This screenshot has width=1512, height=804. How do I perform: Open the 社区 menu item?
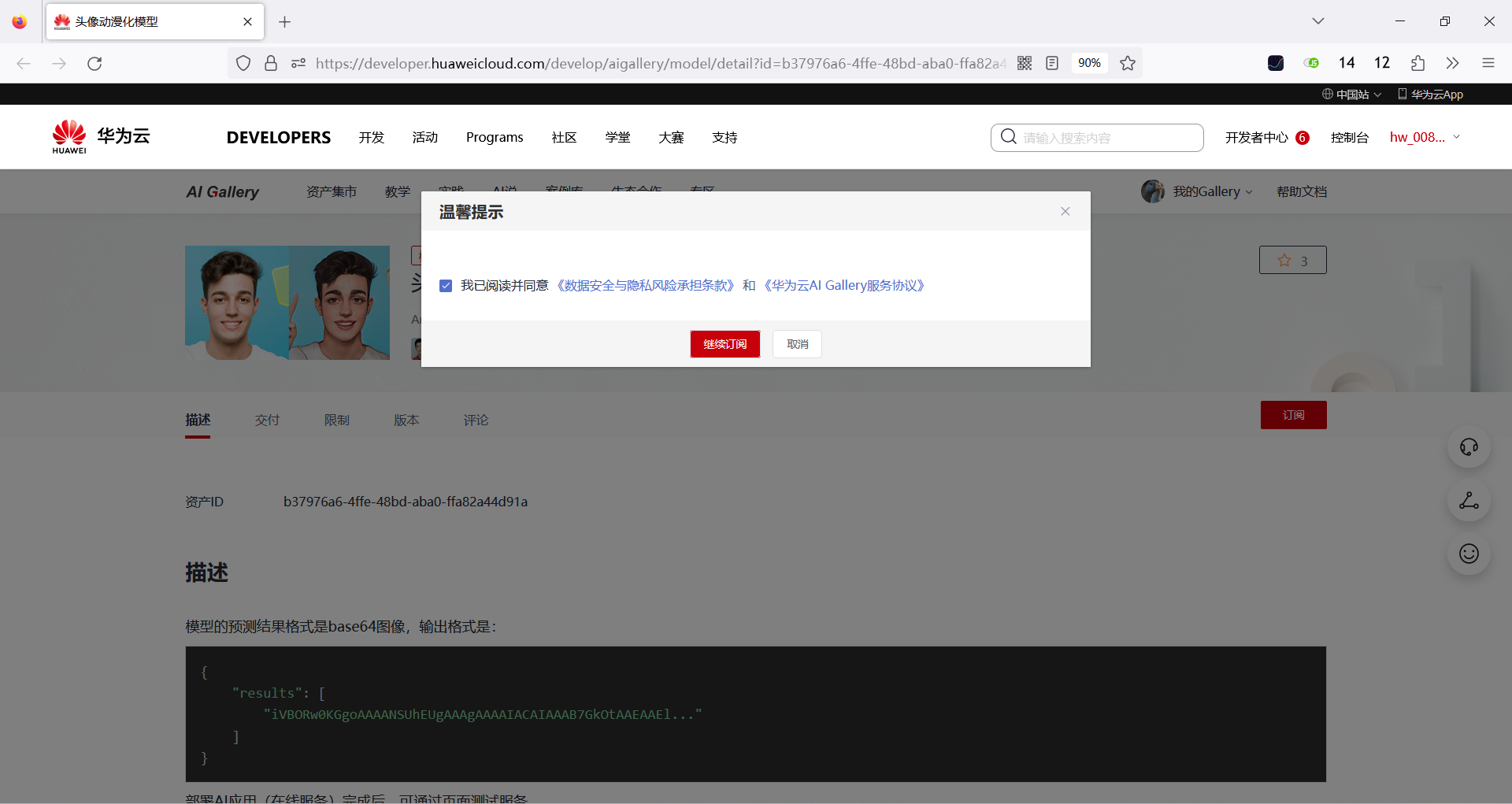pos(564,137)
